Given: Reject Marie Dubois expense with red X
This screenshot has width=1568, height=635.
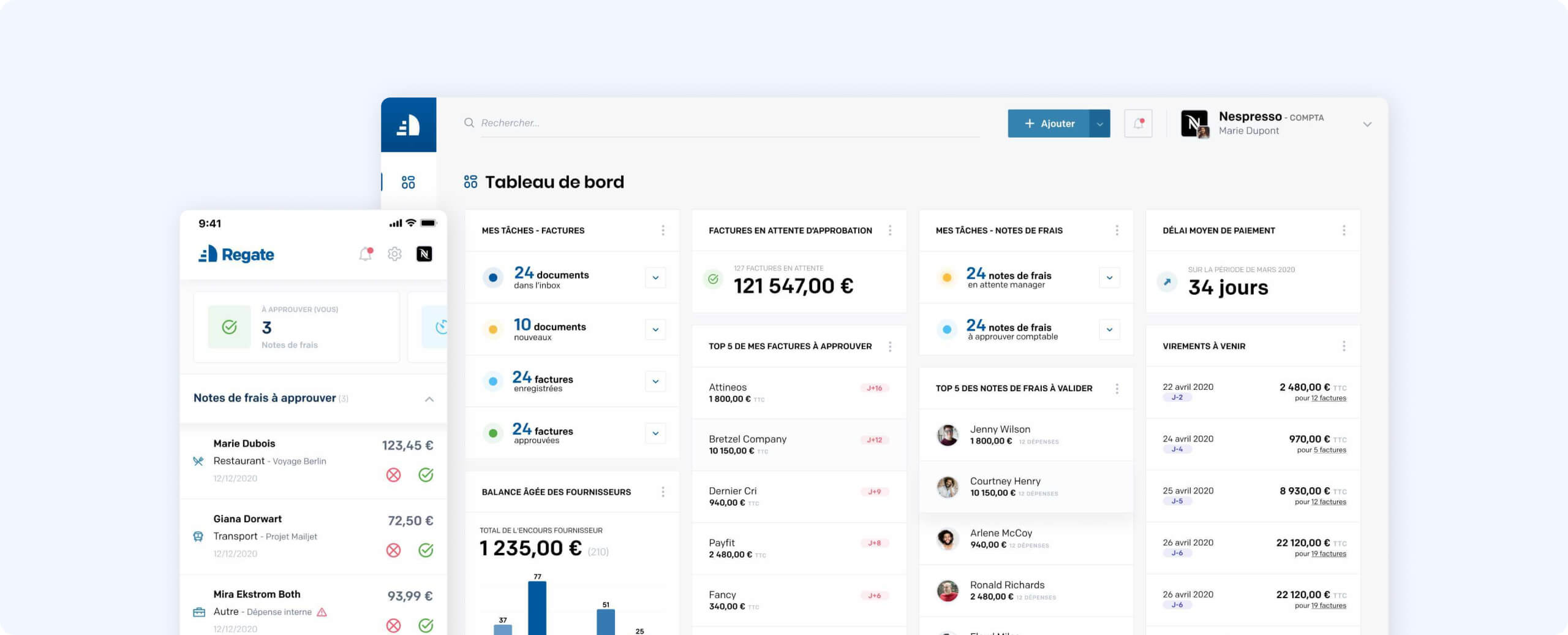Looking at the screenshot, I should [x=393, y=475].
